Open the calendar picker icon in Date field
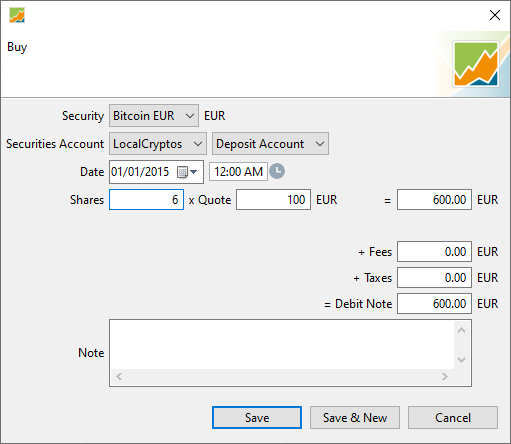This screenshot has width=511, height=444. pos(186,172)
